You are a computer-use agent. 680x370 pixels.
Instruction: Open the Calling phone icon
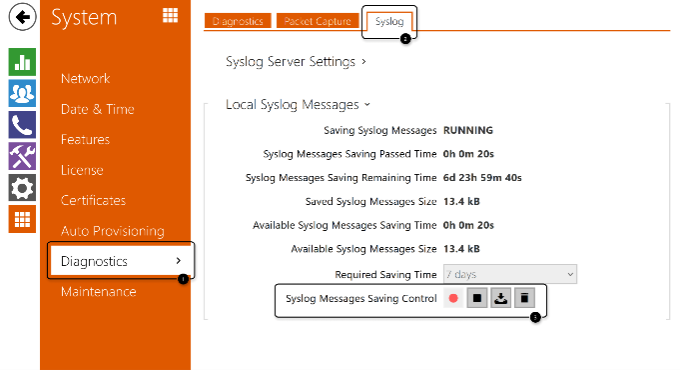22,125
